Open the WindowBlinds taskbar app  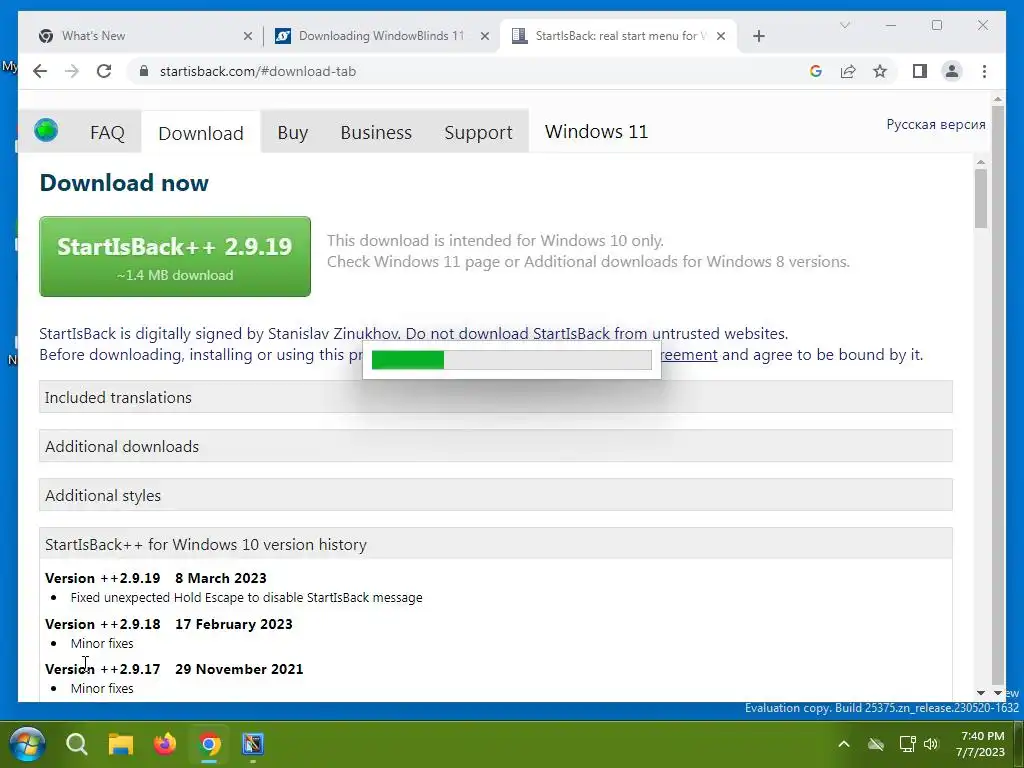click(253, 744)
